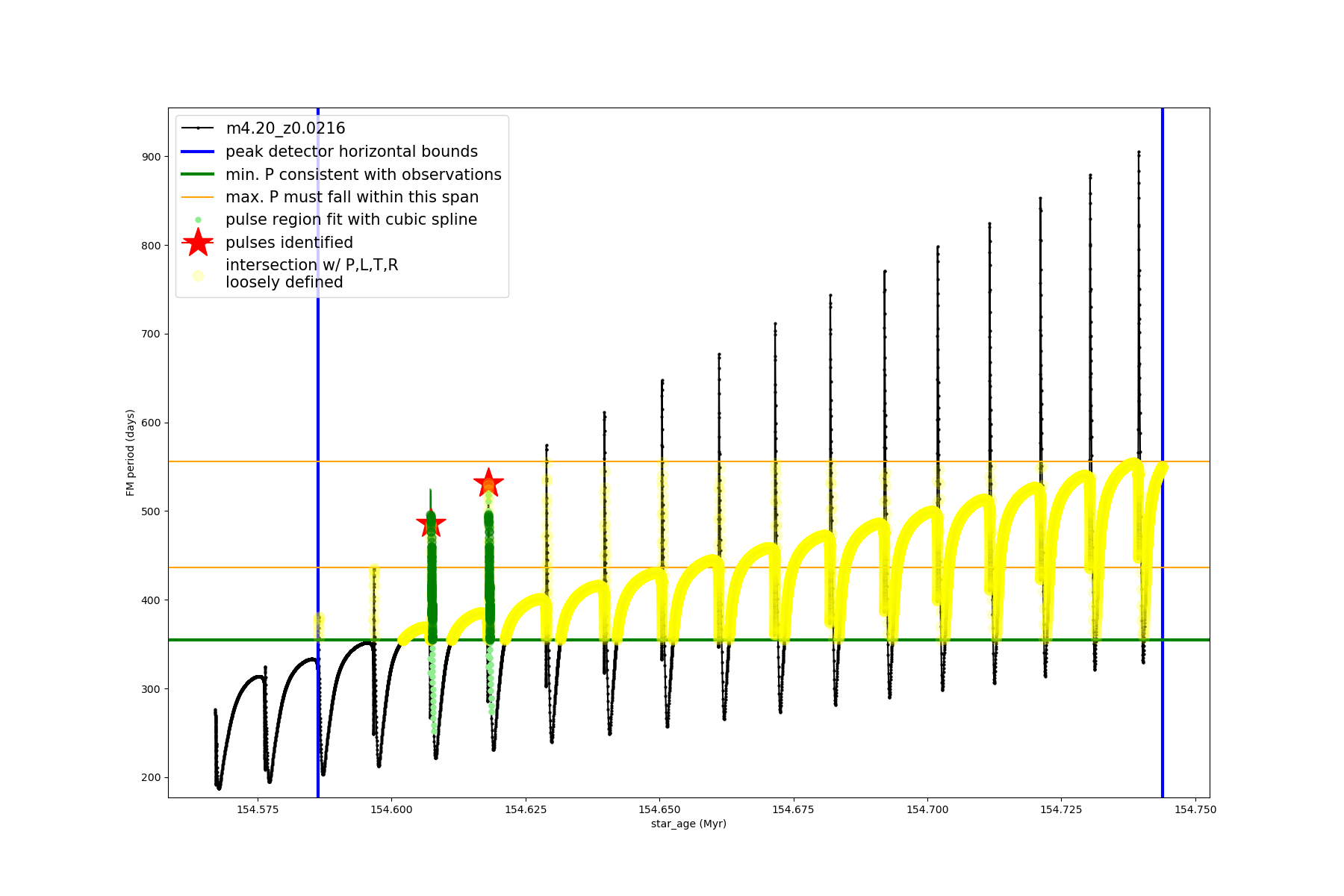Click the orange line sample in legend
This screenshot has height=896, width=1344.
click(x=198, y=197)
